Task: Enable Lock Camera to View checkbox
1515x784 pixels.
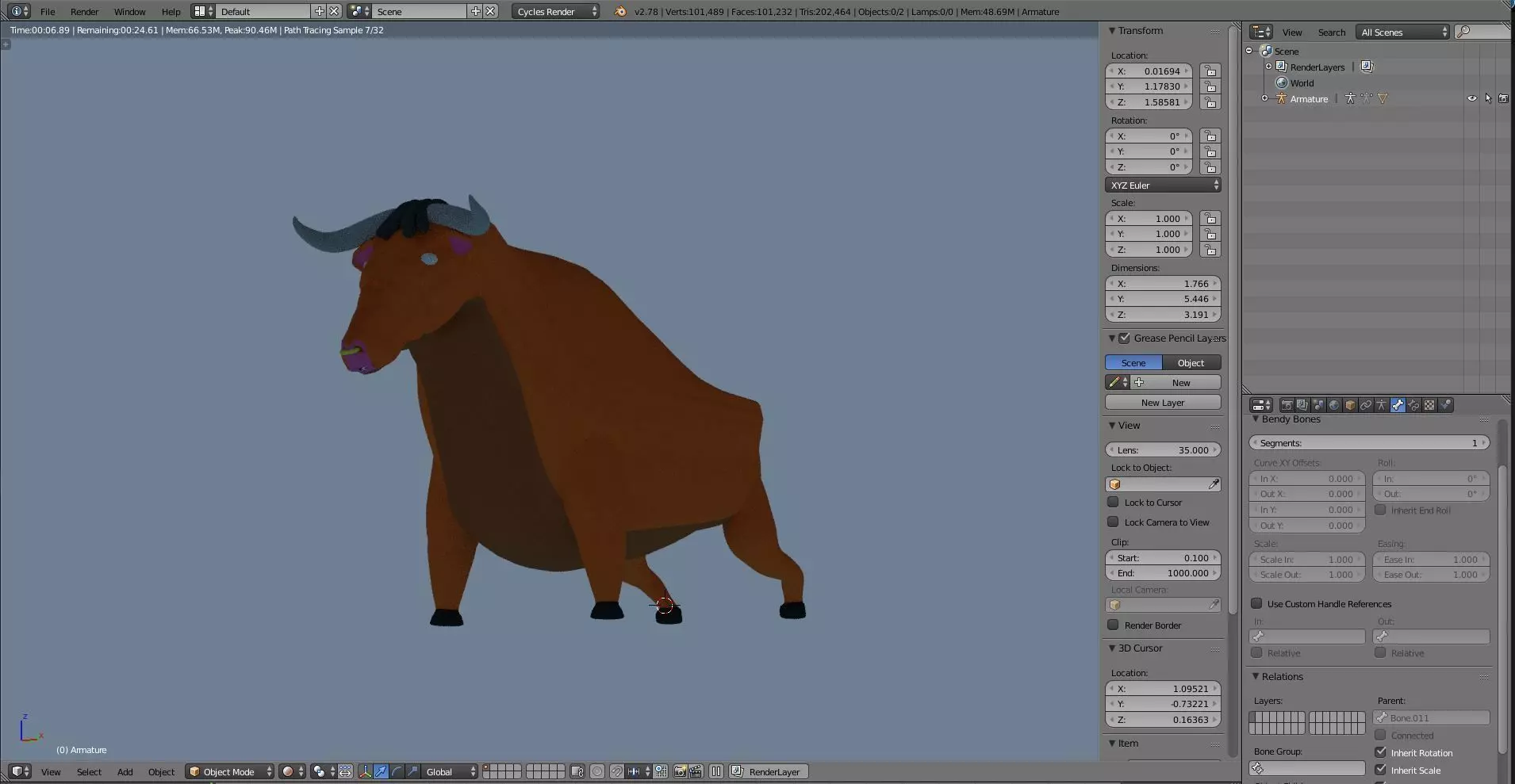Action: (1113, 522)
